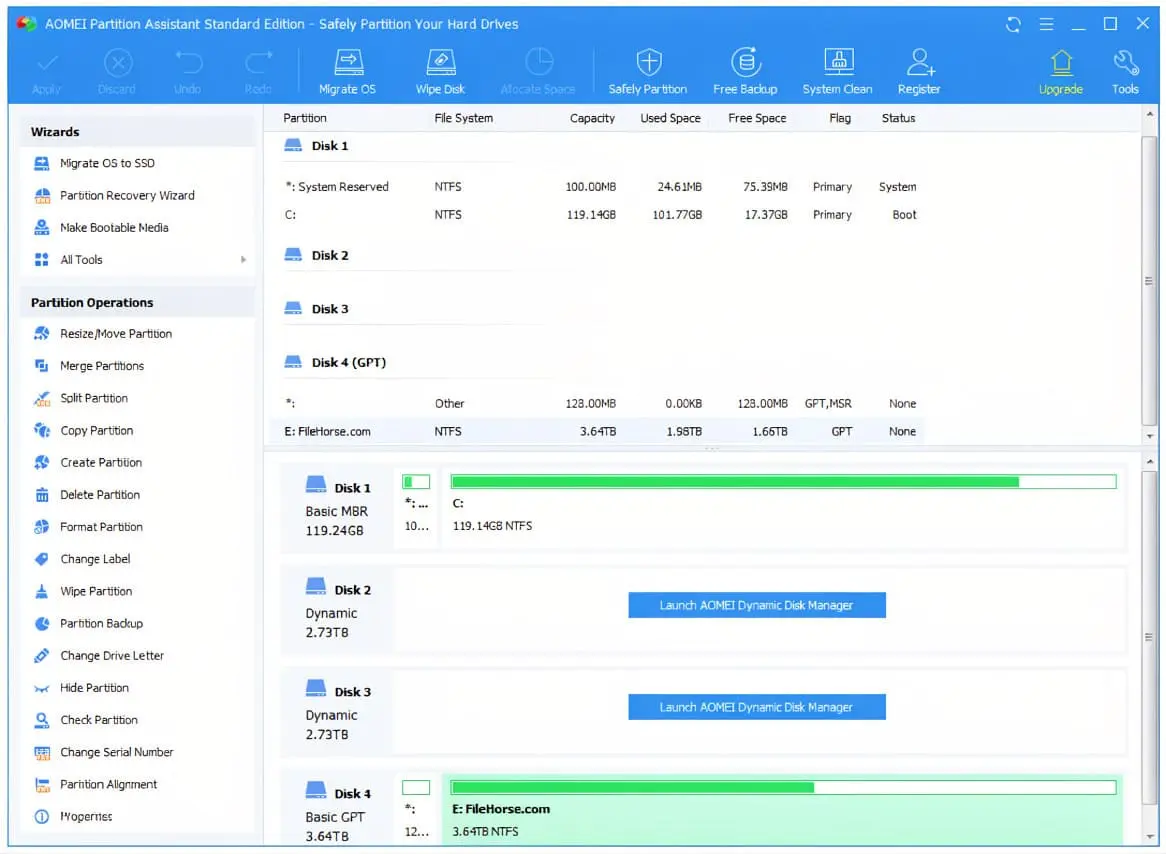Image resolution: width=1166 pixels, height=854 pixels.
Task: Open the hamburger menu in title bar
Action: pyautogui.click(x=1046, y=25)
